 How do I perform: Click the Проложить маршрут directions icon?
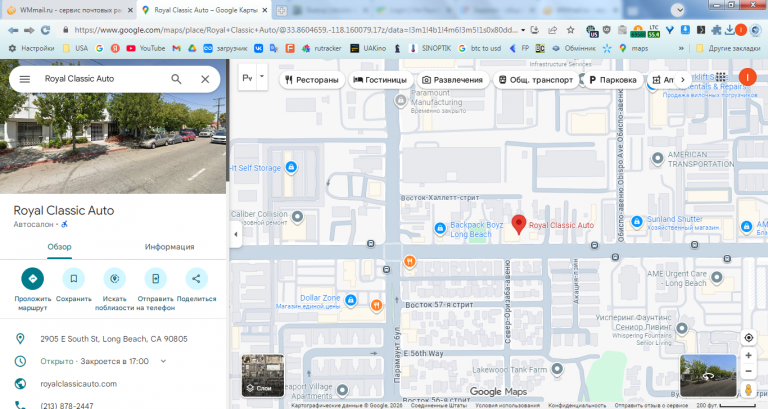(32, 279)
